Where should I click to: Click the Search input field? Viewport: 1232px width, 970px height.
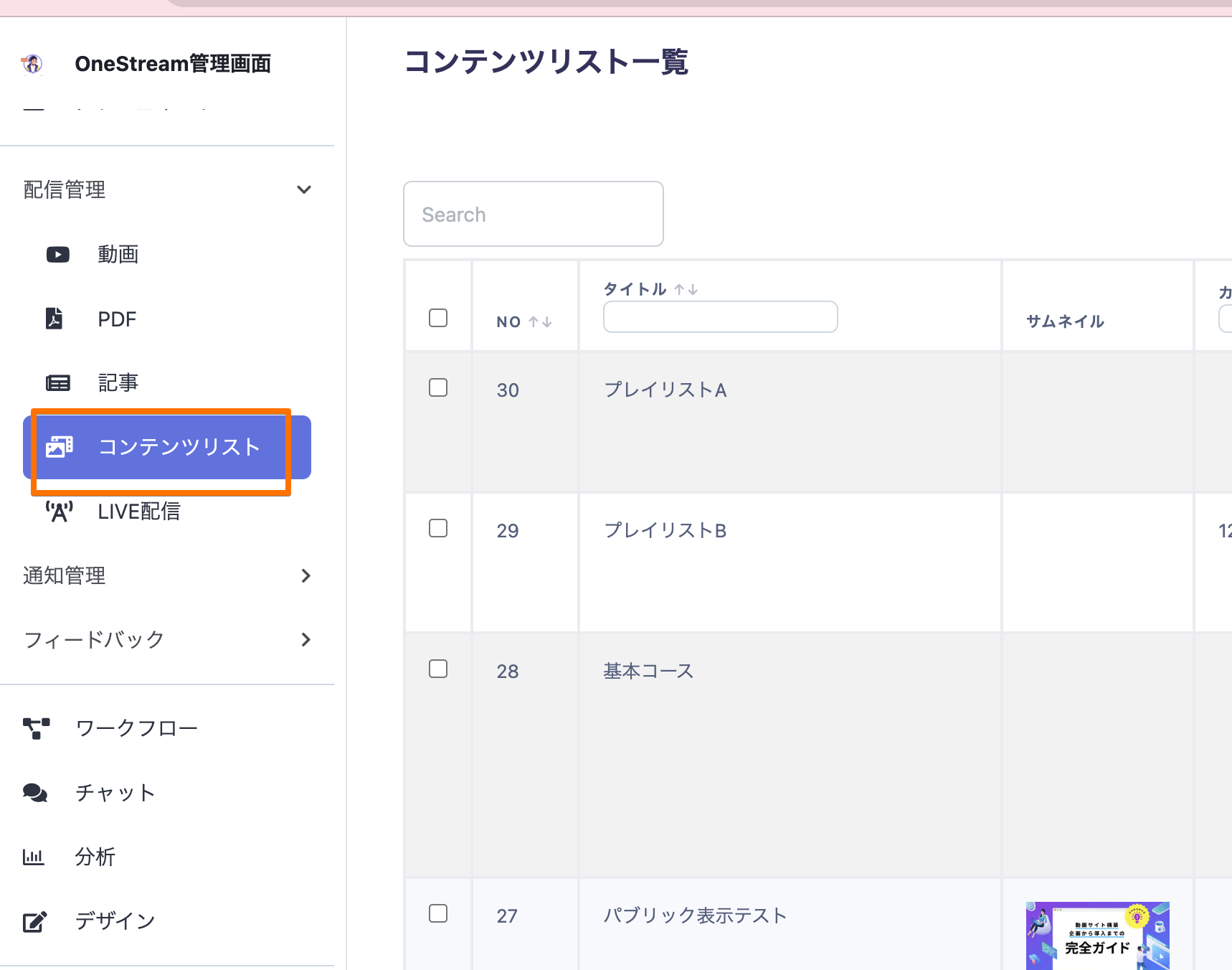click(x=534, y=214)
